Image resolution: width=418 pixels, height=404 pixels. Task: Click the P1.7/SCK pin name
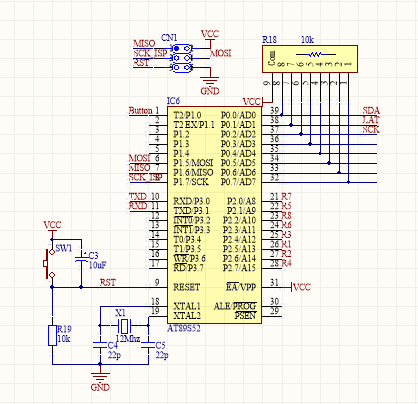(191, 182)
